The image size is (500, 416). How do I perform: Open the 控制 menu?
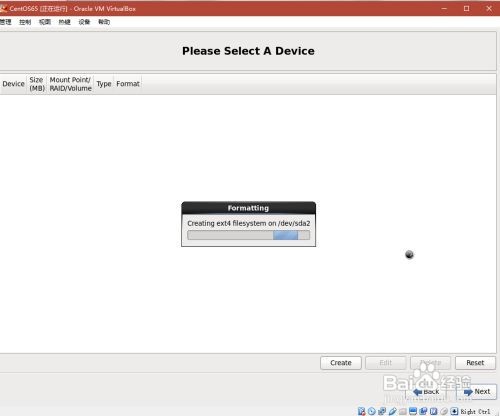[25, 22]
